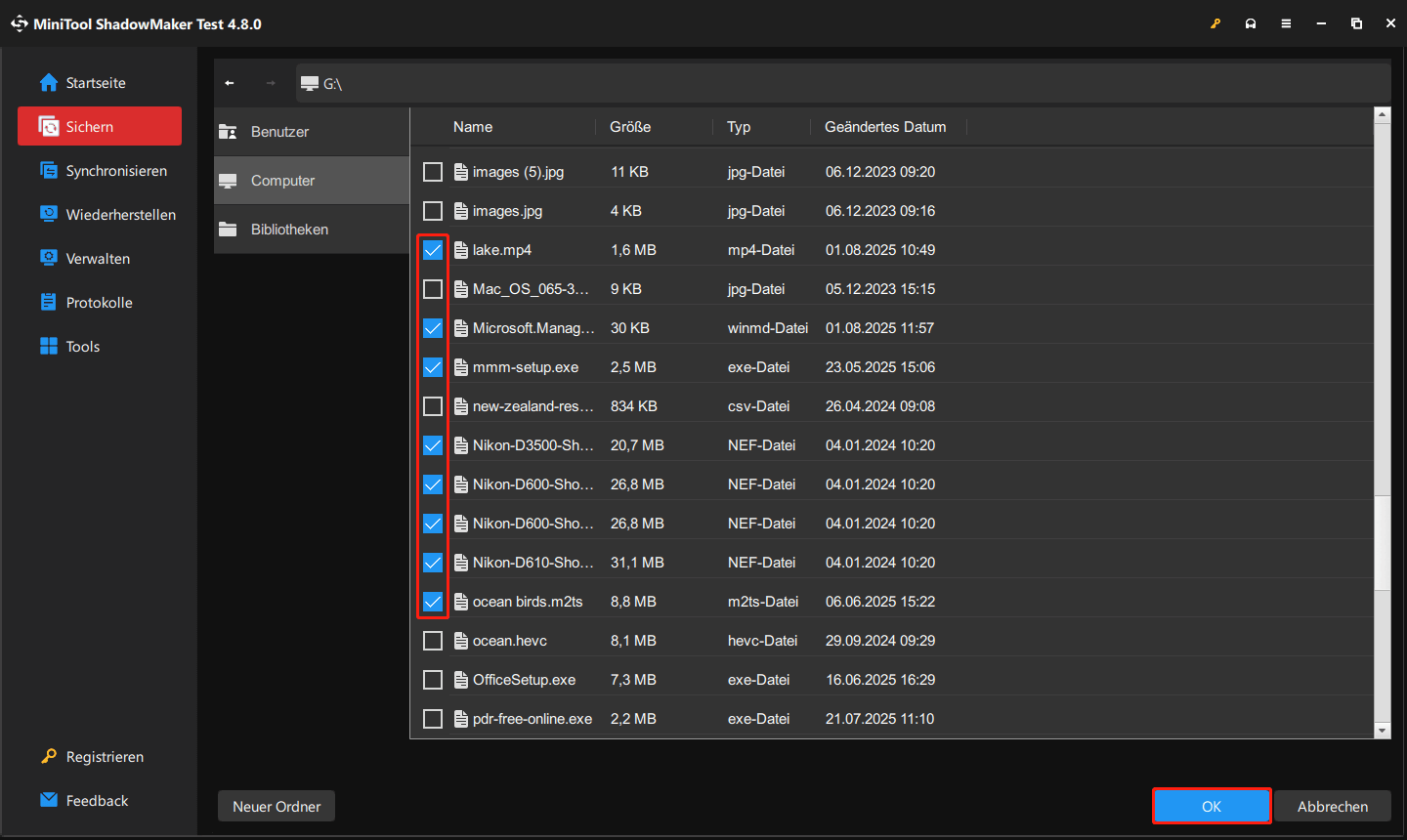Open the headset support icon
Screen dimensions: 1407x840
click(x=1251, y=23)
